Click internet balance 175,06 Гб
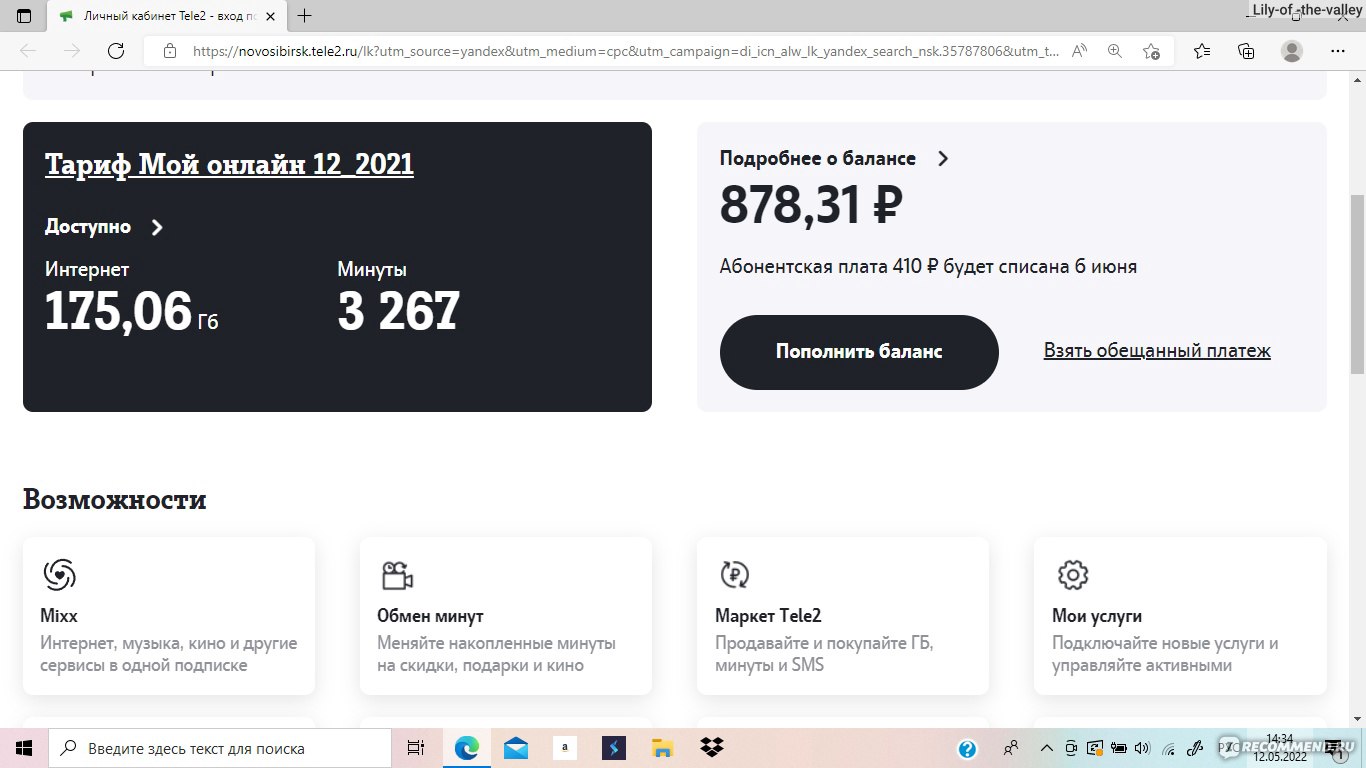Screen dimensions: 1366x768 [x=131, y=311]
